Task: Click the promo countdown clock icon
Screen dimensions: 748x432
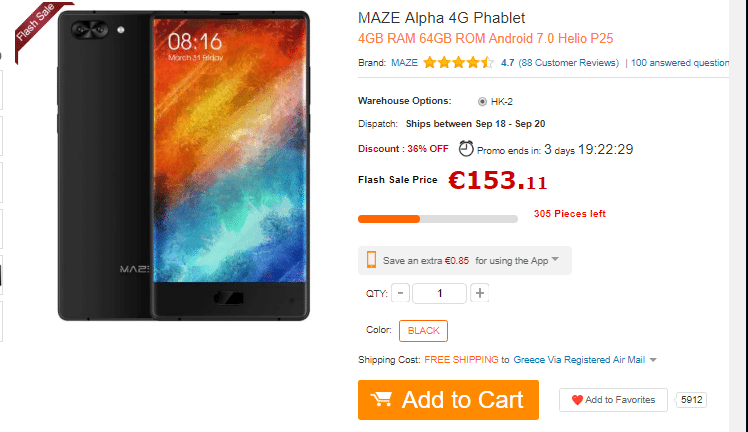Action: pos(466,149)
